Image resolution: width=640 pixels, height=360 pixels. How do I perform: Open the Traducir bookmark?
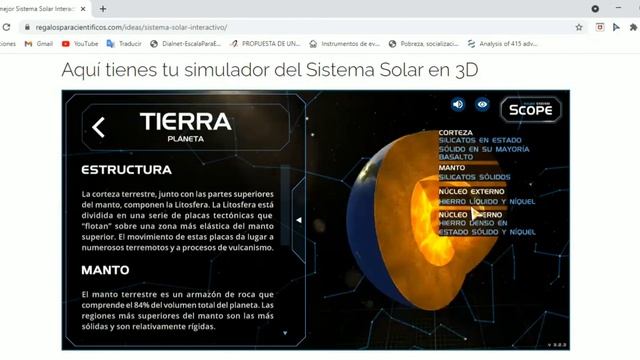(x=124, y=44)
